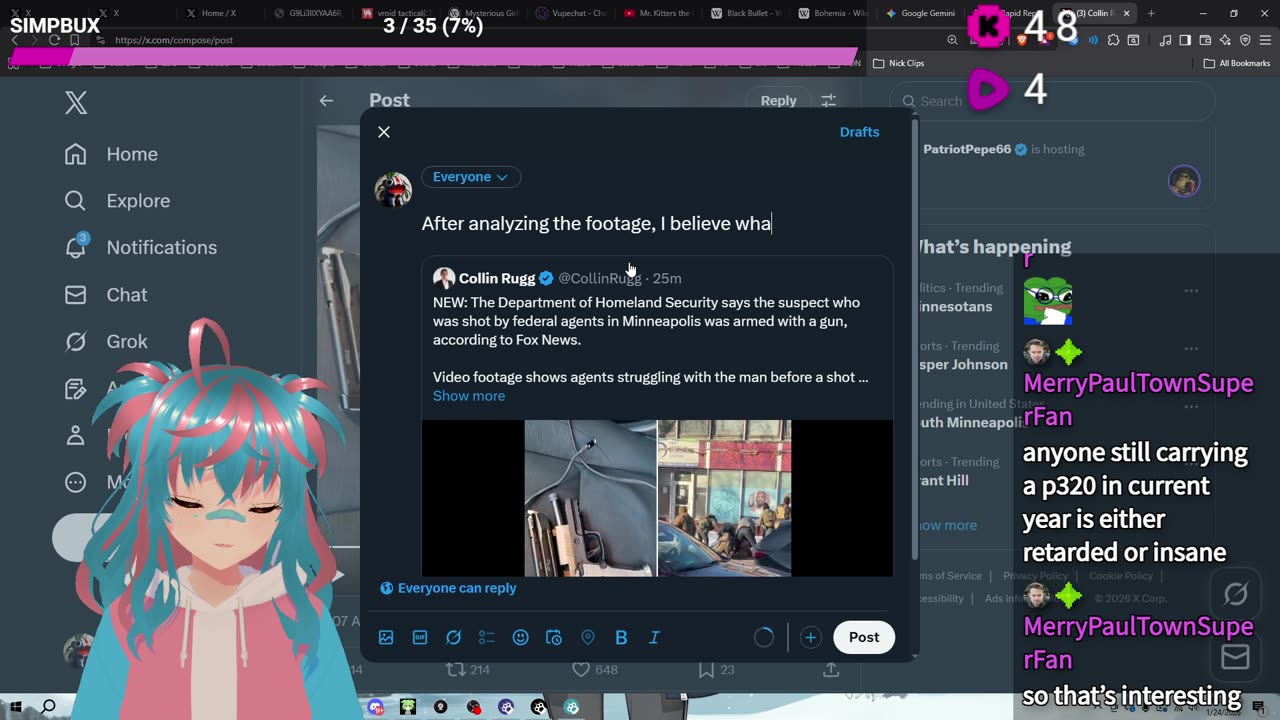The width and height of the screenshot is (1280, 720).
Task: Click the X search box
Action: tap(1052, 101)
